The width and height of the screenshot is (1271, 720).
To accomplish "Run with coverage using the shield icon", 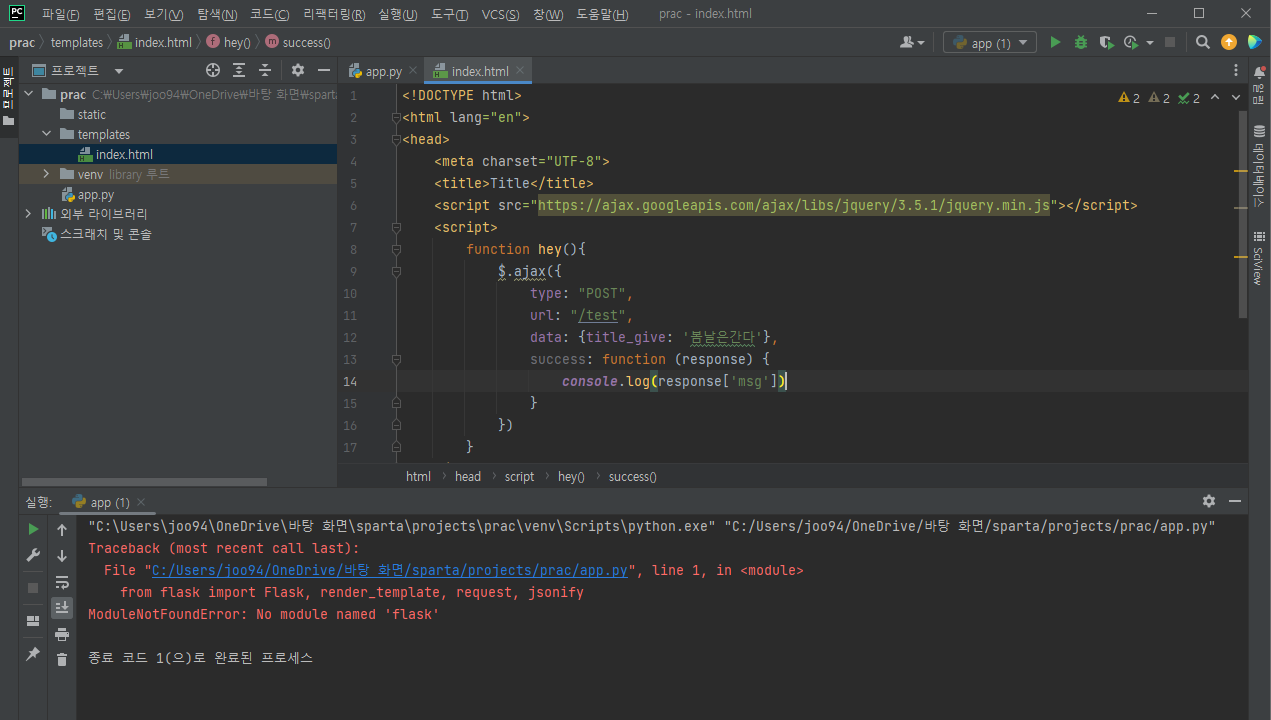I will [1106, 43].
